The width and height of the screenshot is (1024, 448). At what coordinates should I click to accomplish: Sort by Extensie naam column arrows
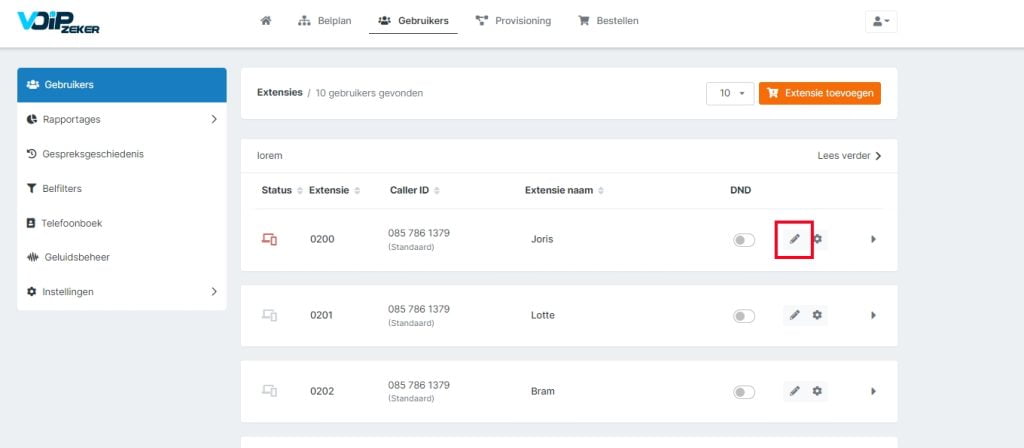(x=600, y=191)
